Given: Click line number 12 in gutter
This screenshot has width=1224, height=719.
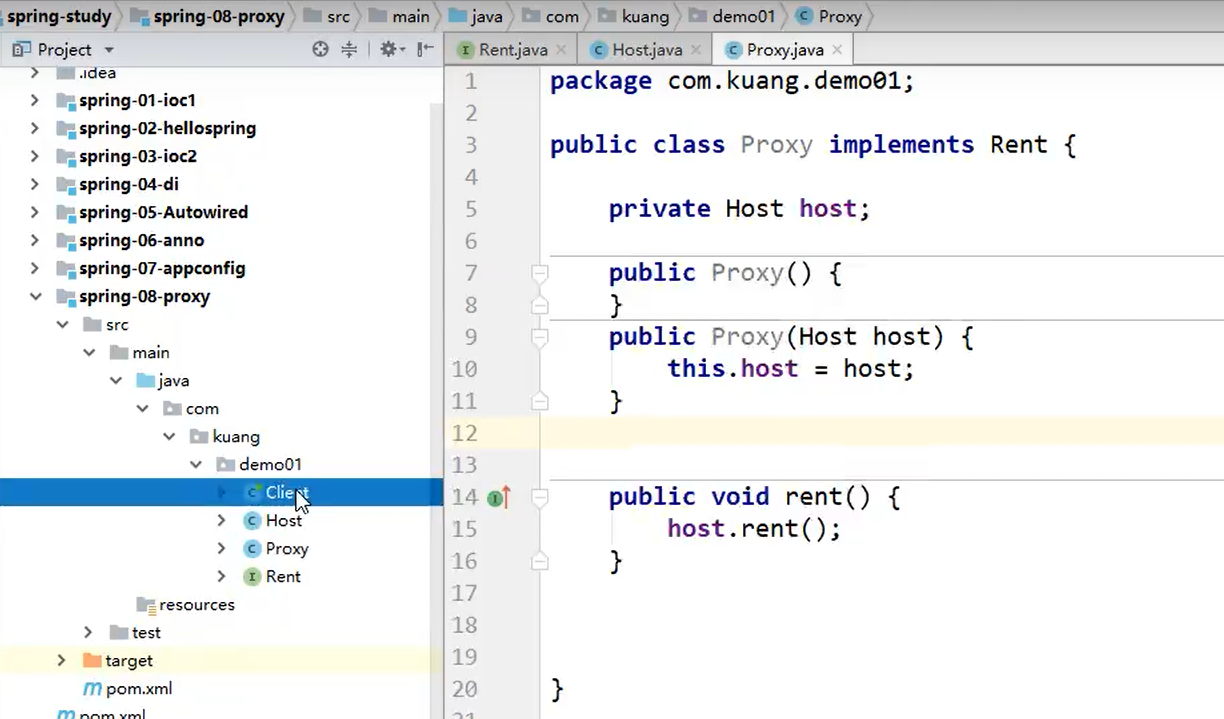Looking at the screenshot, I should [x=465, y=432].
